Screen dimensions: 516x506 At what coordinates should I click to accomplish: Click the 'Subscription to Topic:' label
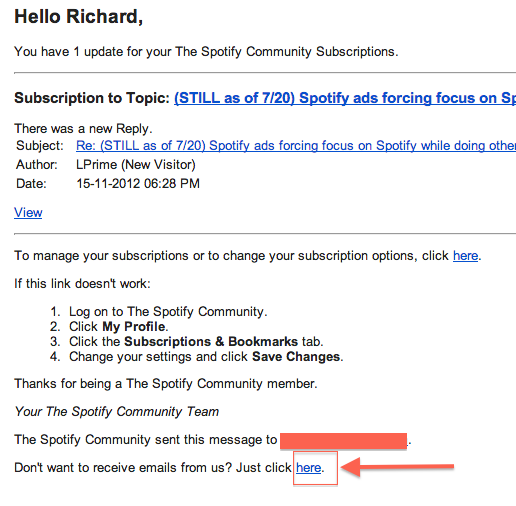[x=92, y=98]
